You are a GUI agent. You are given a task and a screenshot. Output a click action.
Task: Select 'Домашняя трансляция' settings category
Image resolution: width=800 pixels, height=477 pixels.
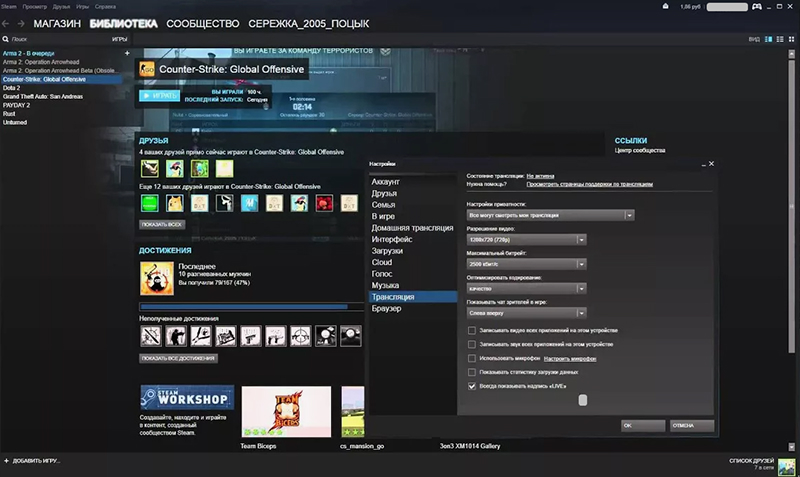413,228
